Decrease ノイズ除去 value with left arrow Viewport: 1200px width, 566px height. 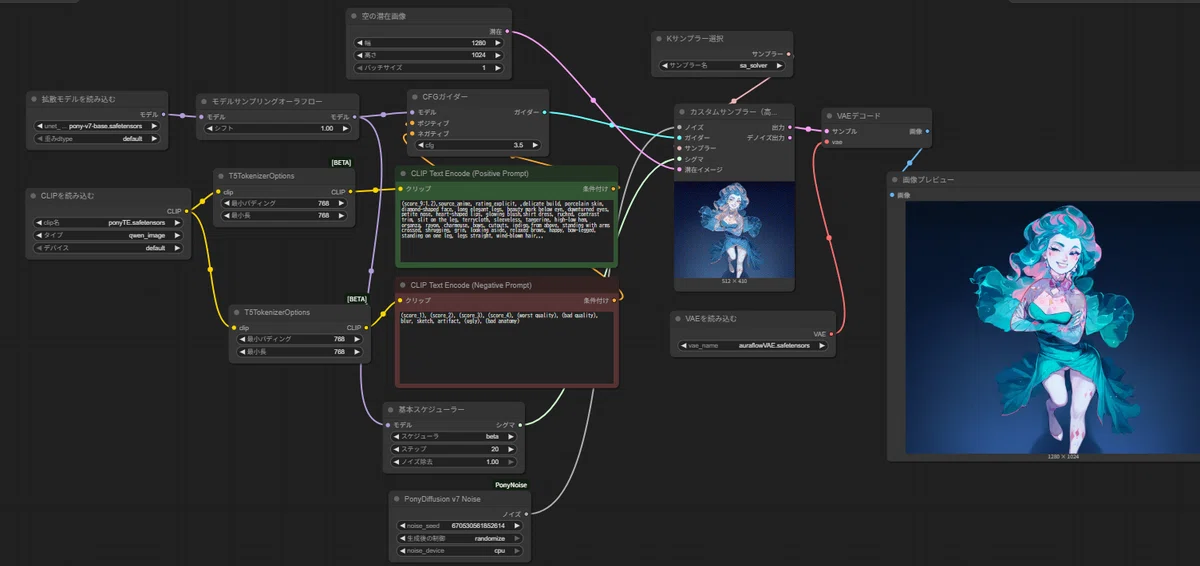point(395,462)
